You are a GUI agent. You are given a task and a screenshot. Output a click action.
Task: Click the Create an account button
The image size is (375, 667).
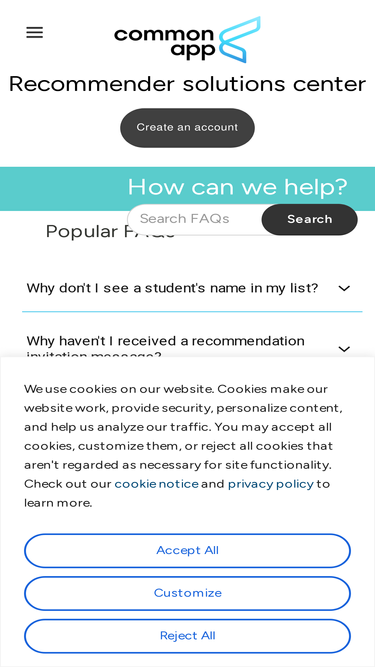click(x=188, y=128)
